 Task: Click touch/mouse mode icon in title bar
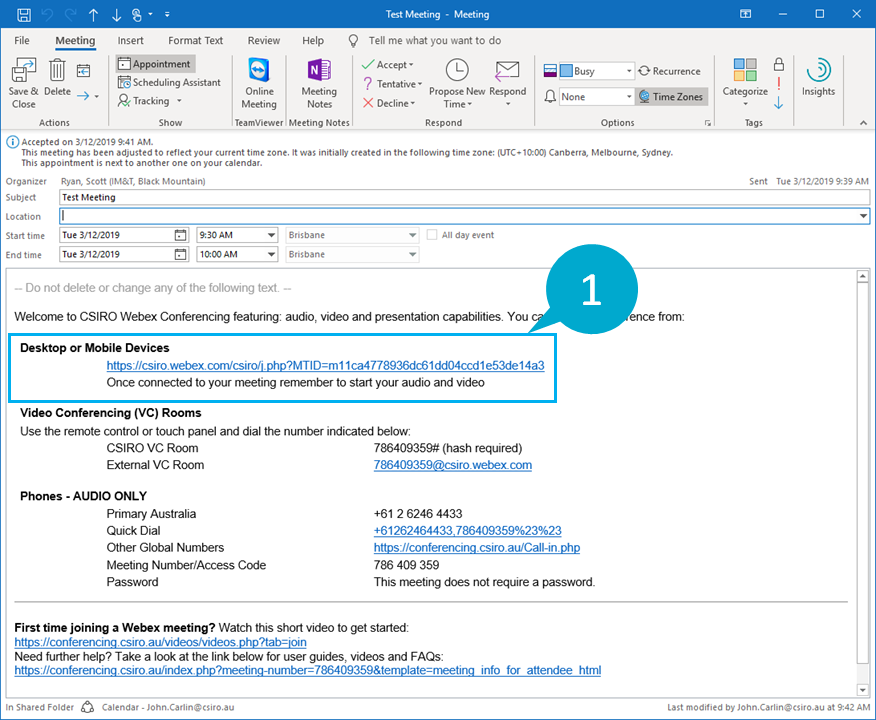[x=137, y=15]
